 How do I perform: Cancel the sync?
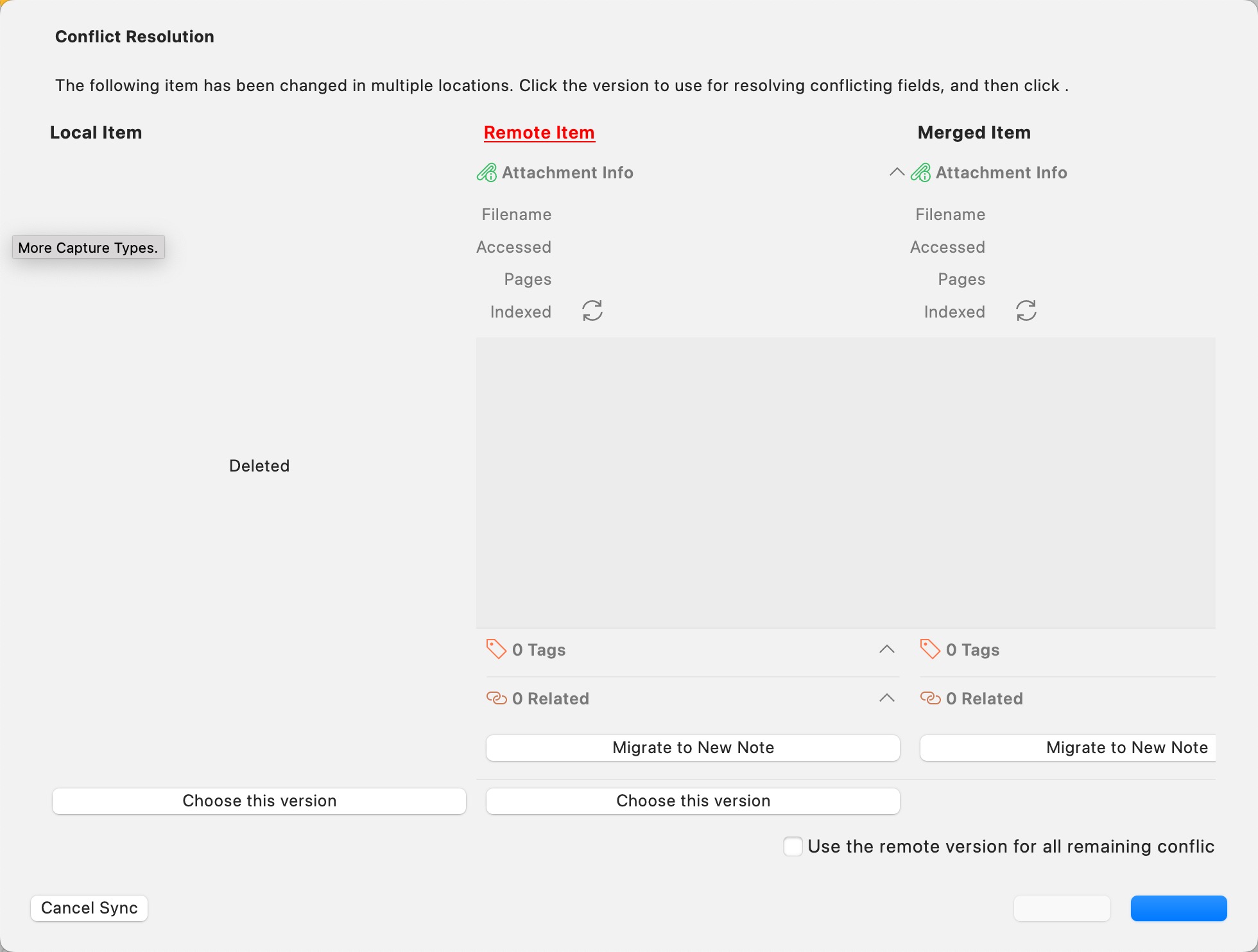click(89, 908)
